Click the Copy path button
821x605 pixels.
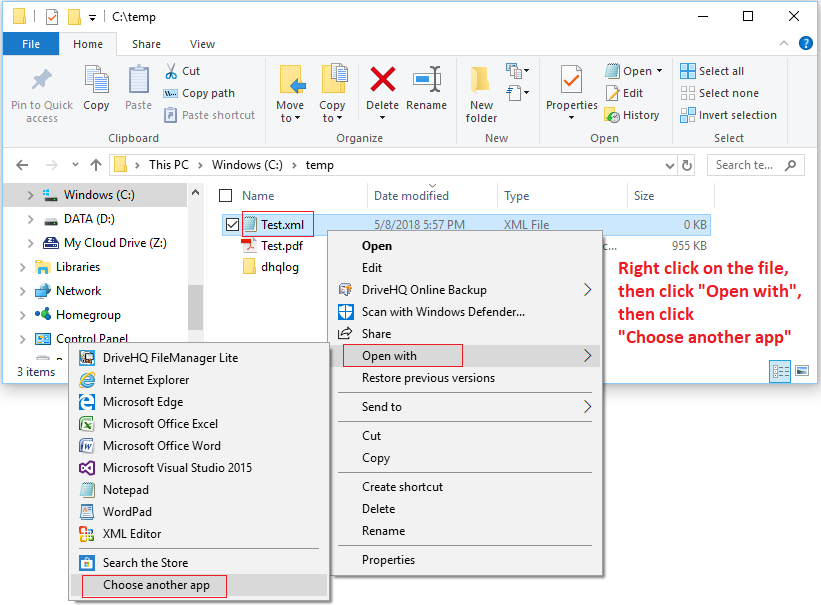pyautogui.click(x=207, y=93)
